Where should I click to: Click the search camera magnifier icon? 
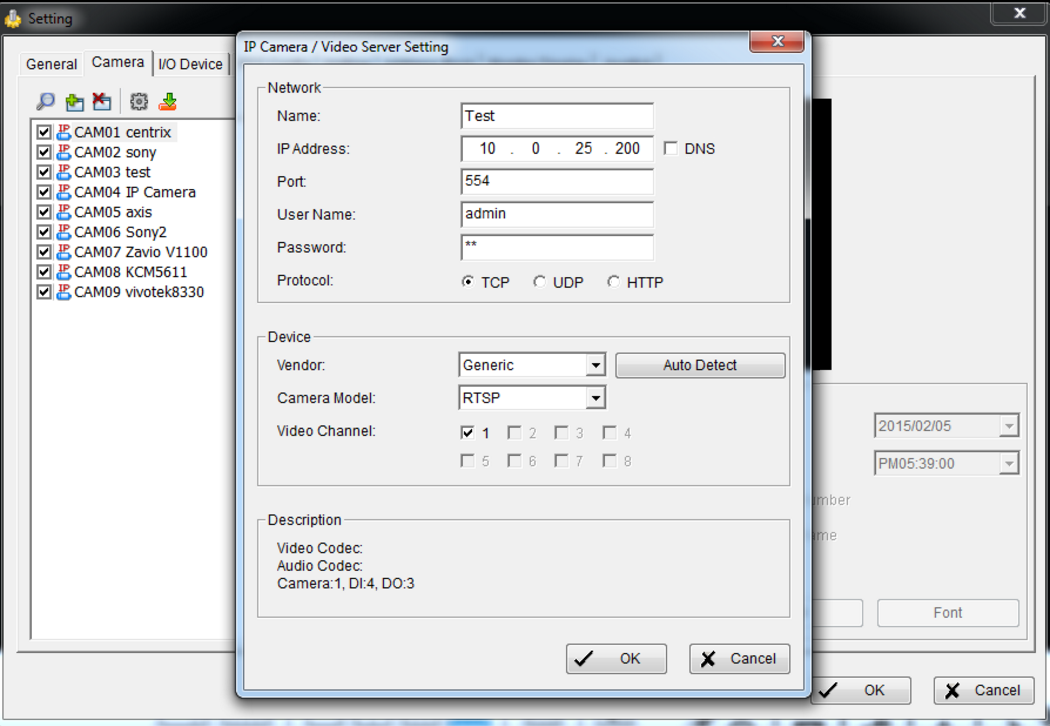(x=46, y=101)
